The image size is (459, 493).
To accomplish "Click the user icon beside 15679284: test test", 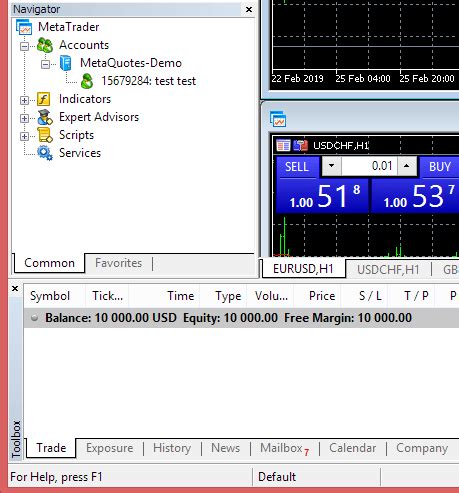I will (87, 81).
